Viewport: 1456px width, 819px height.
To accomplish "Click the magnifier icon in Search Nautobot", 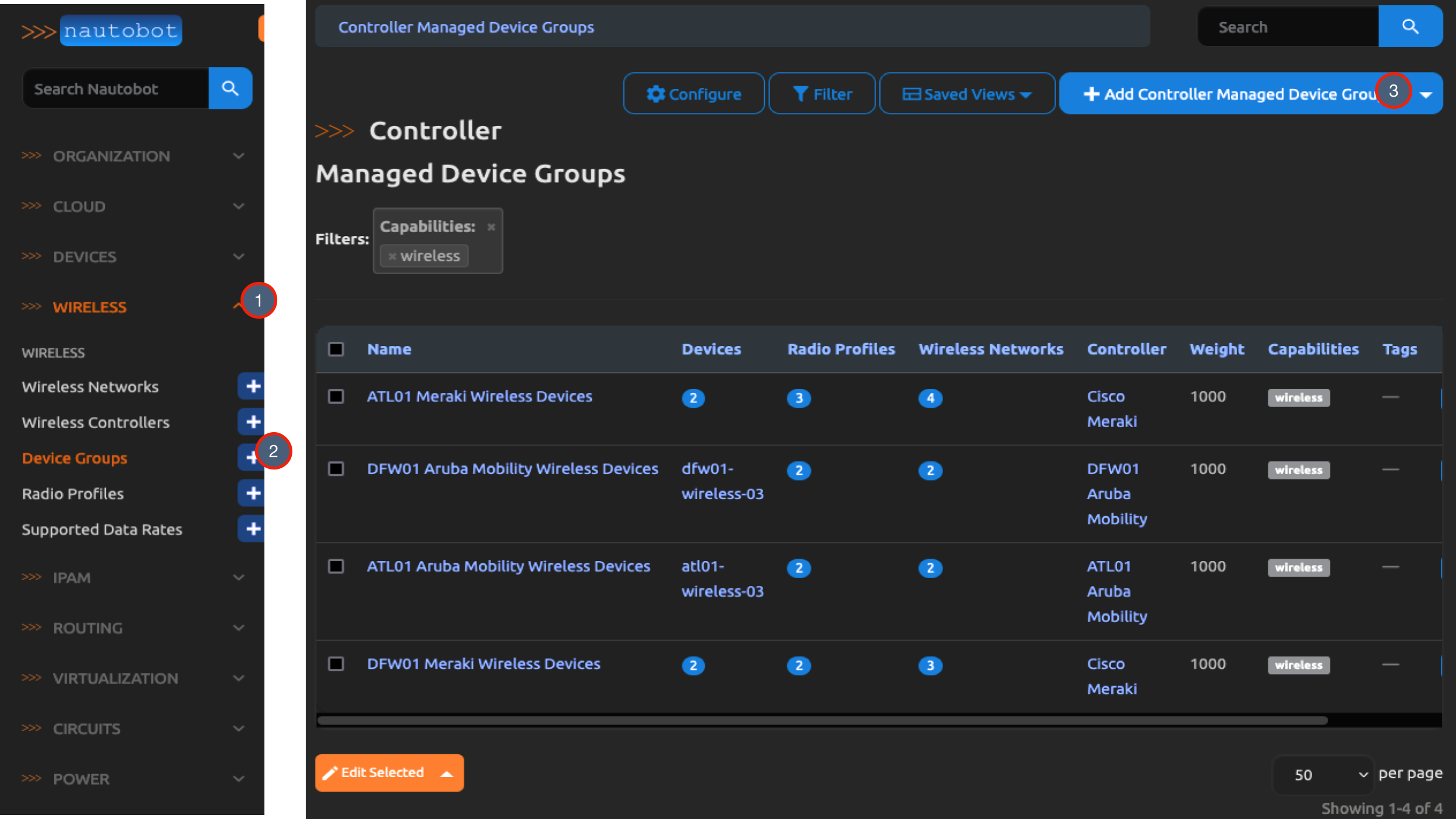I will (x=230, y=88).
